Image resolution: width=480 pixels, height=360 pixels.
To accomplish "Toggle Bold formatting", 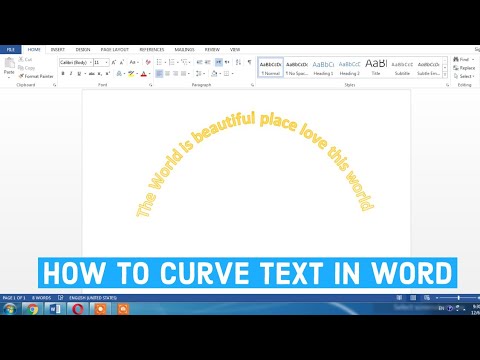I will (x=63, y=74).
